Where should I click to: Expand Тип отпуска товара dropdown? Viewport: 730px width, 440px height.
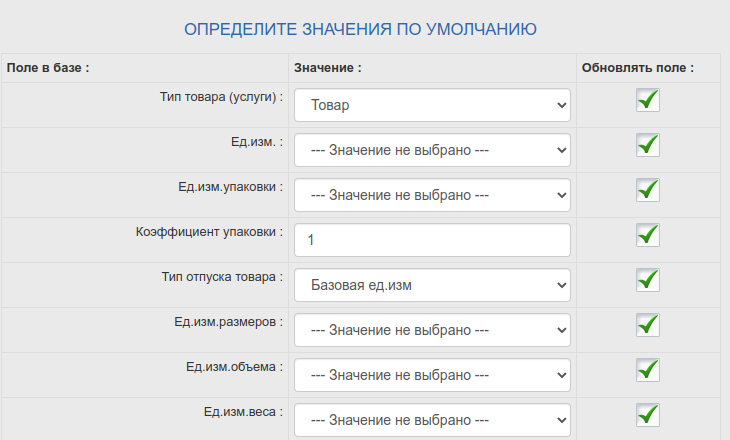[x=432, y=285]
